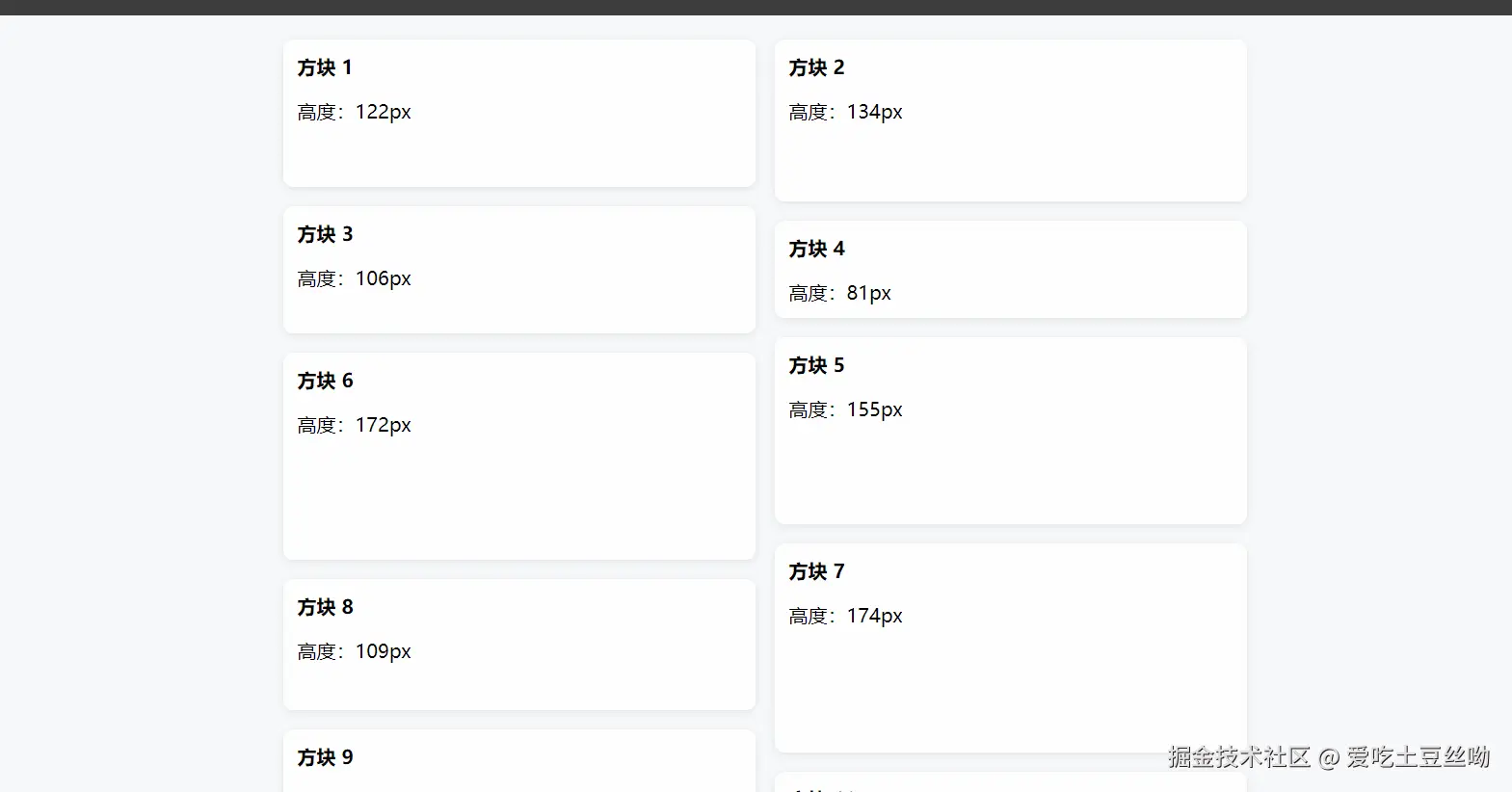1512x792 pixels.
Task: Click the 方块 8 heading
Action: (x=325, y=608)
